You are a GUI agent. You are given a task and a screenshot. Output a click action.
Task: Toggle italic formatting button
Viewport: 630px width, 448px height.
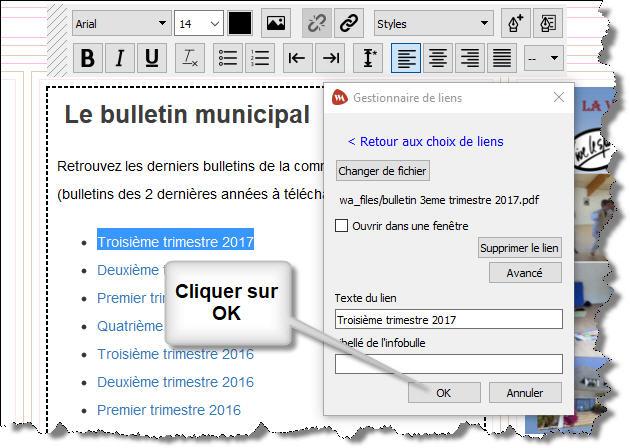point(120,58)
